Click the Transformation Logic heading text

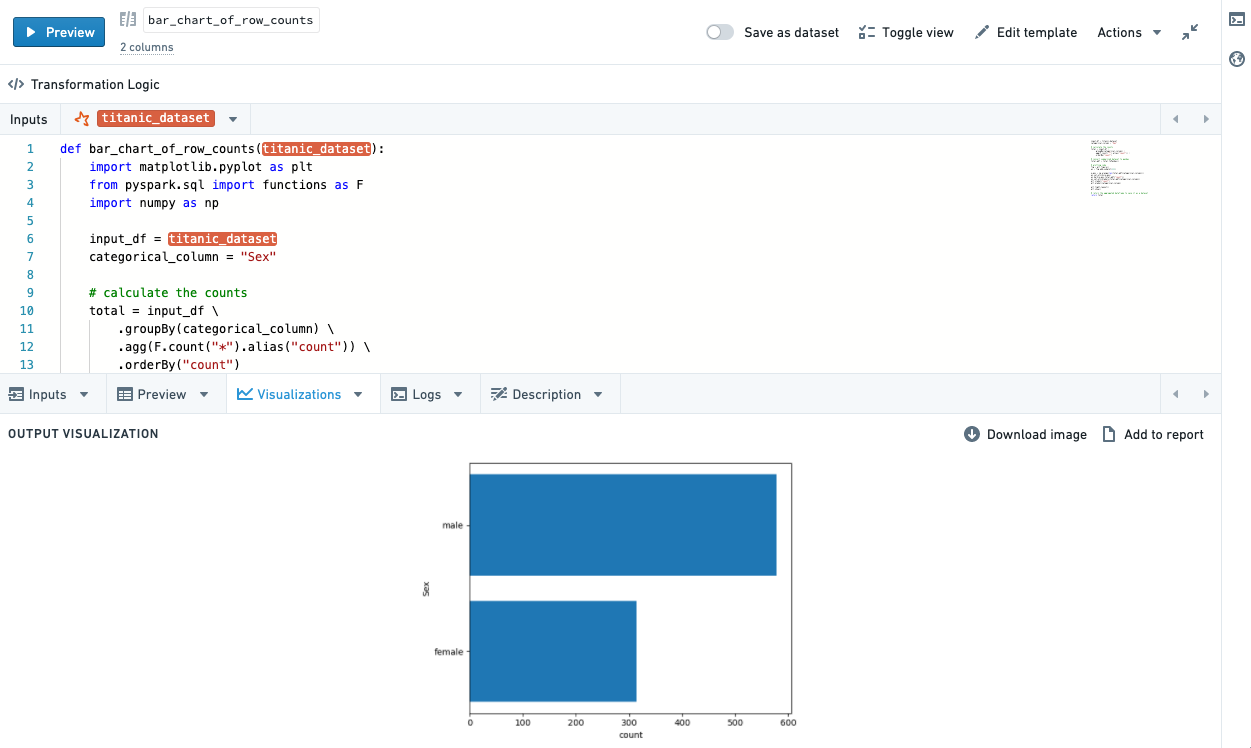click(95, 85)
